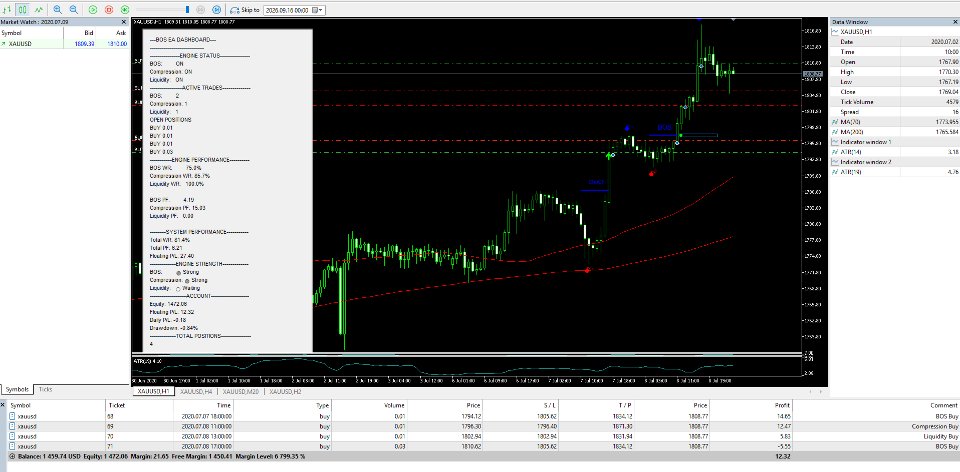Image resolution: width=960 pixels, height=472 pixels.
Task: Select trade ticket 68 row icon
Action: (x=13, y=416)
